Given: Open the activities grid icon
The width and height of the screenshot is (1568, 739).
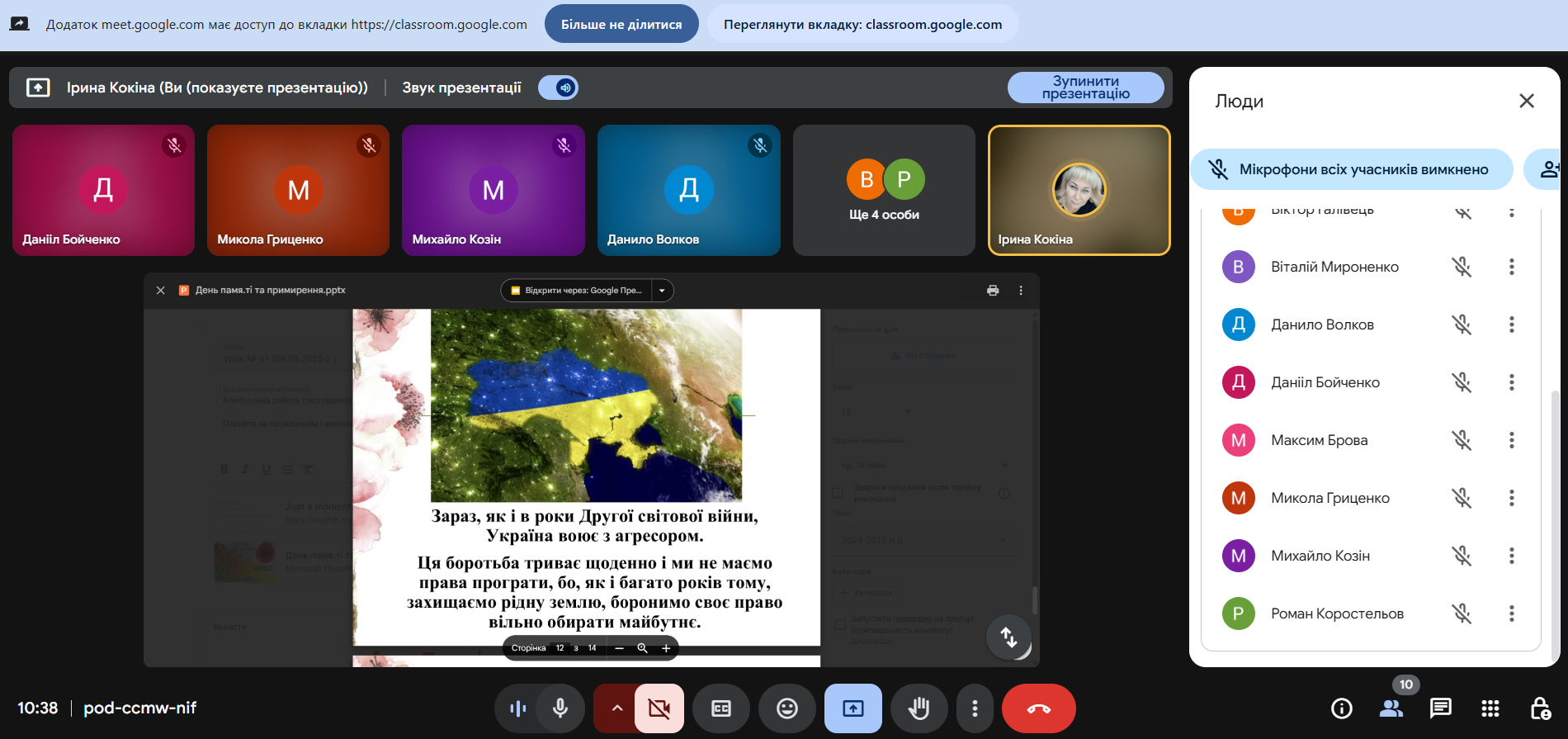Looking at the screenshot, I should (x=1490, y=708).
